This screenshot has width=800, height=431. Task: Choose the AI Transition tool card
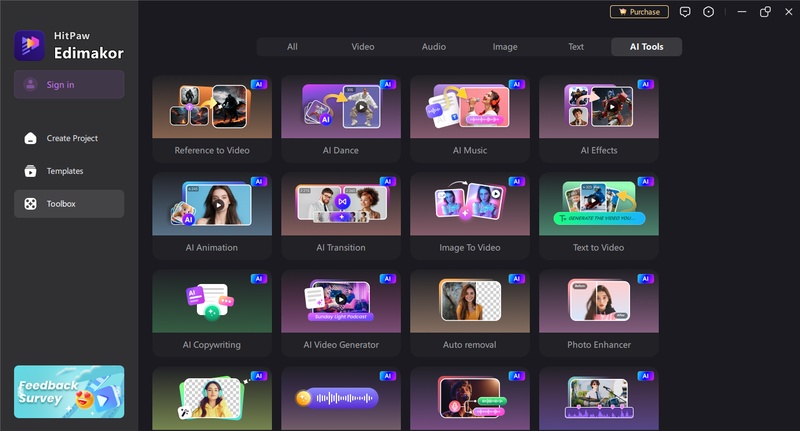(341, 216)
